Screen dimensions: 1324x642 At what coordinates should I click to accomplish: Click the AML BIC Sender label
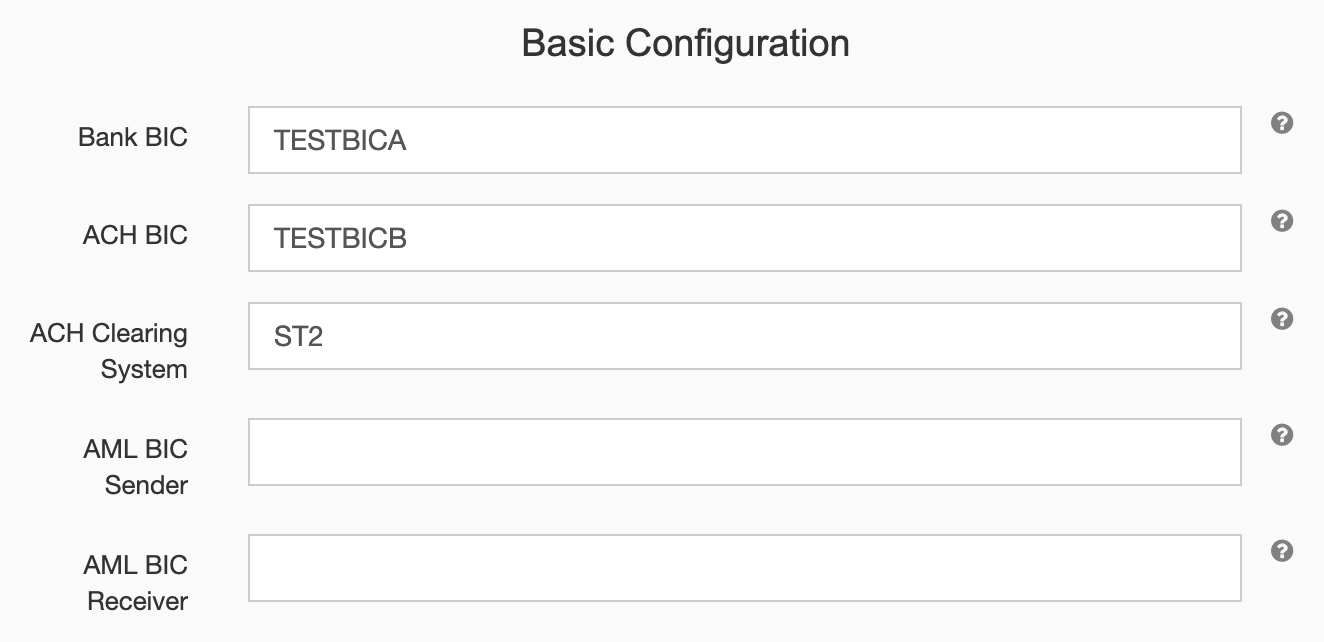[135, 467]
